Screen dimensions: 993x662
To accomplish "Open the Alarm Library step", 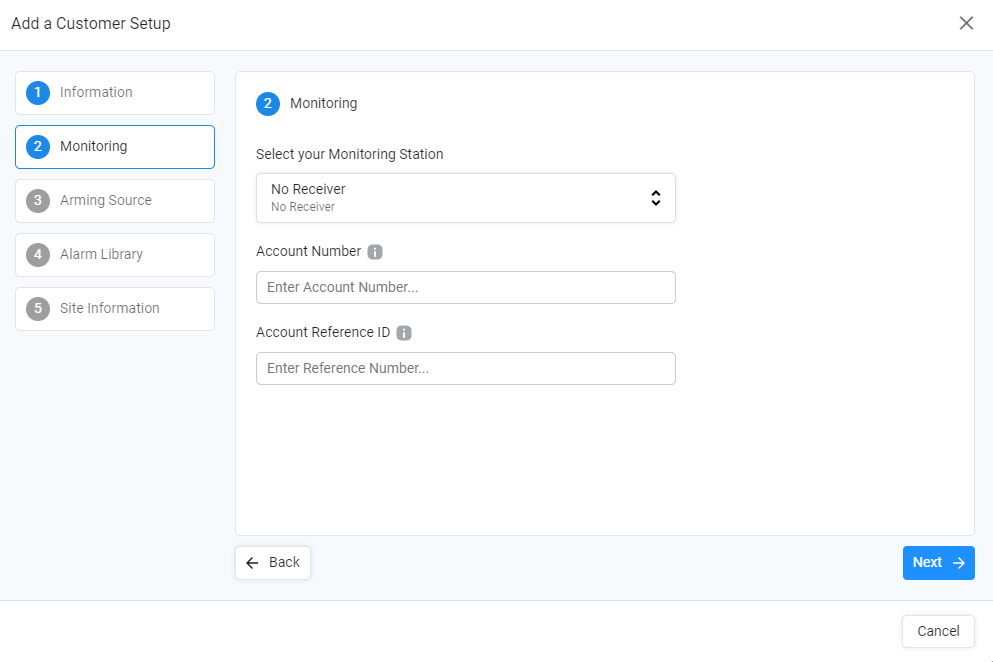I will [x=115, y=255].
